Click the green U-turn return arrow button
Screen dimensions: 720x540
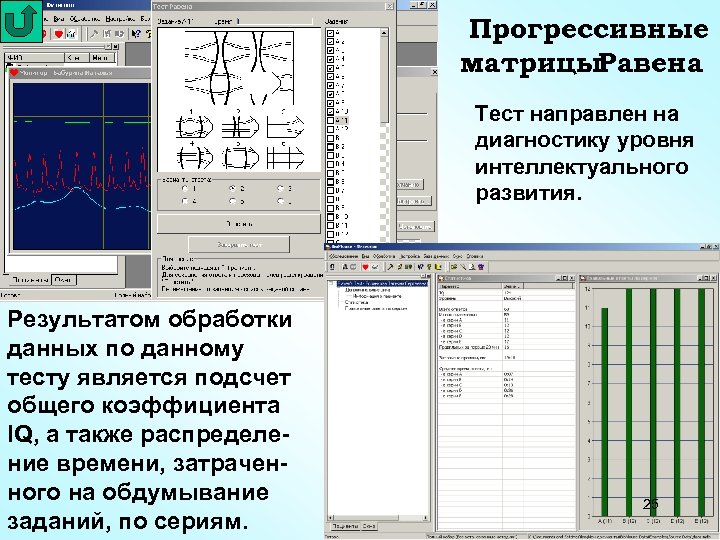pyautogui.click(x=21, y=21)
